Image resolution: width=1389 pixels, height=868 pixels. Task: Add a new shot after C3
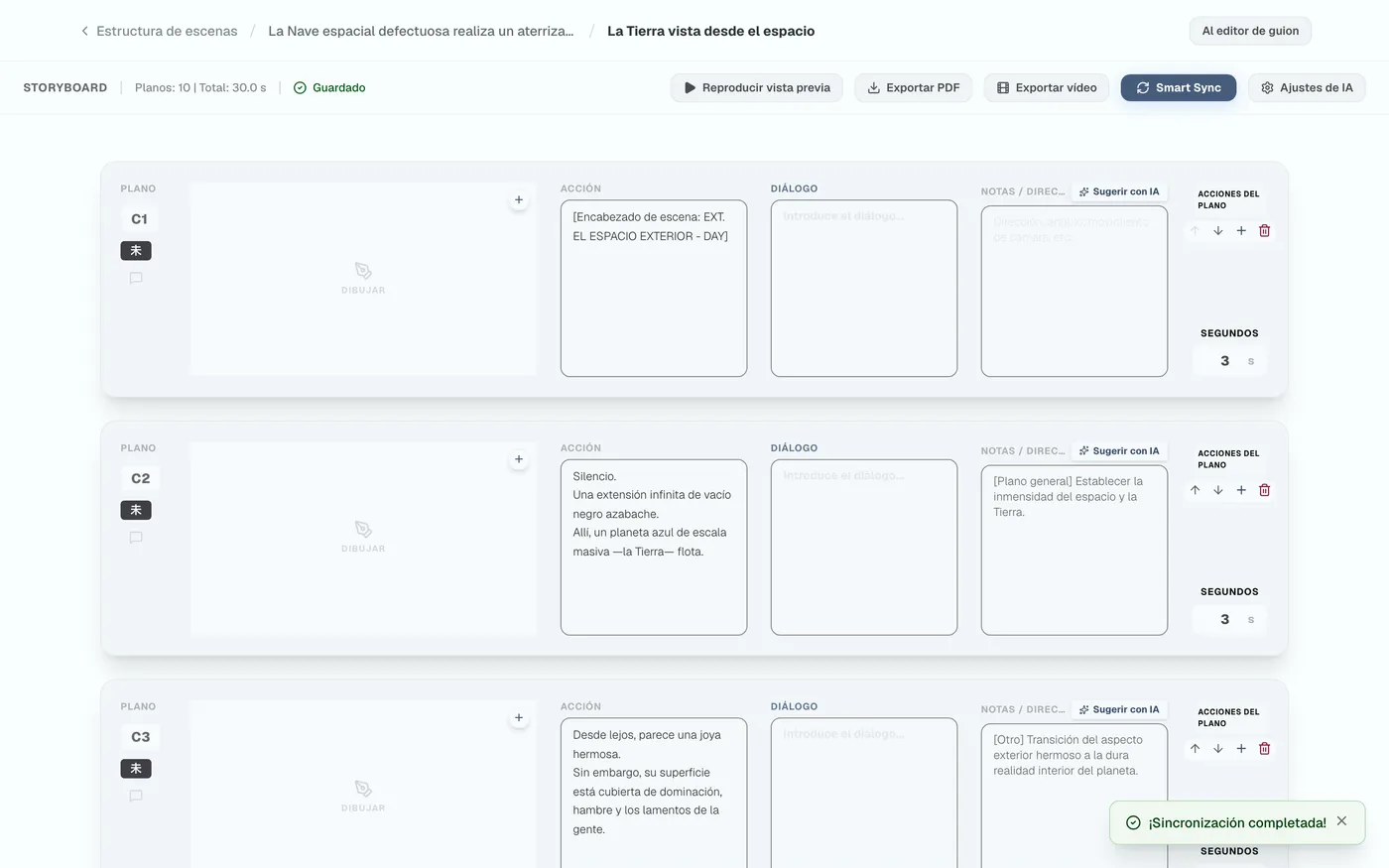click(x=1241, y=748)
